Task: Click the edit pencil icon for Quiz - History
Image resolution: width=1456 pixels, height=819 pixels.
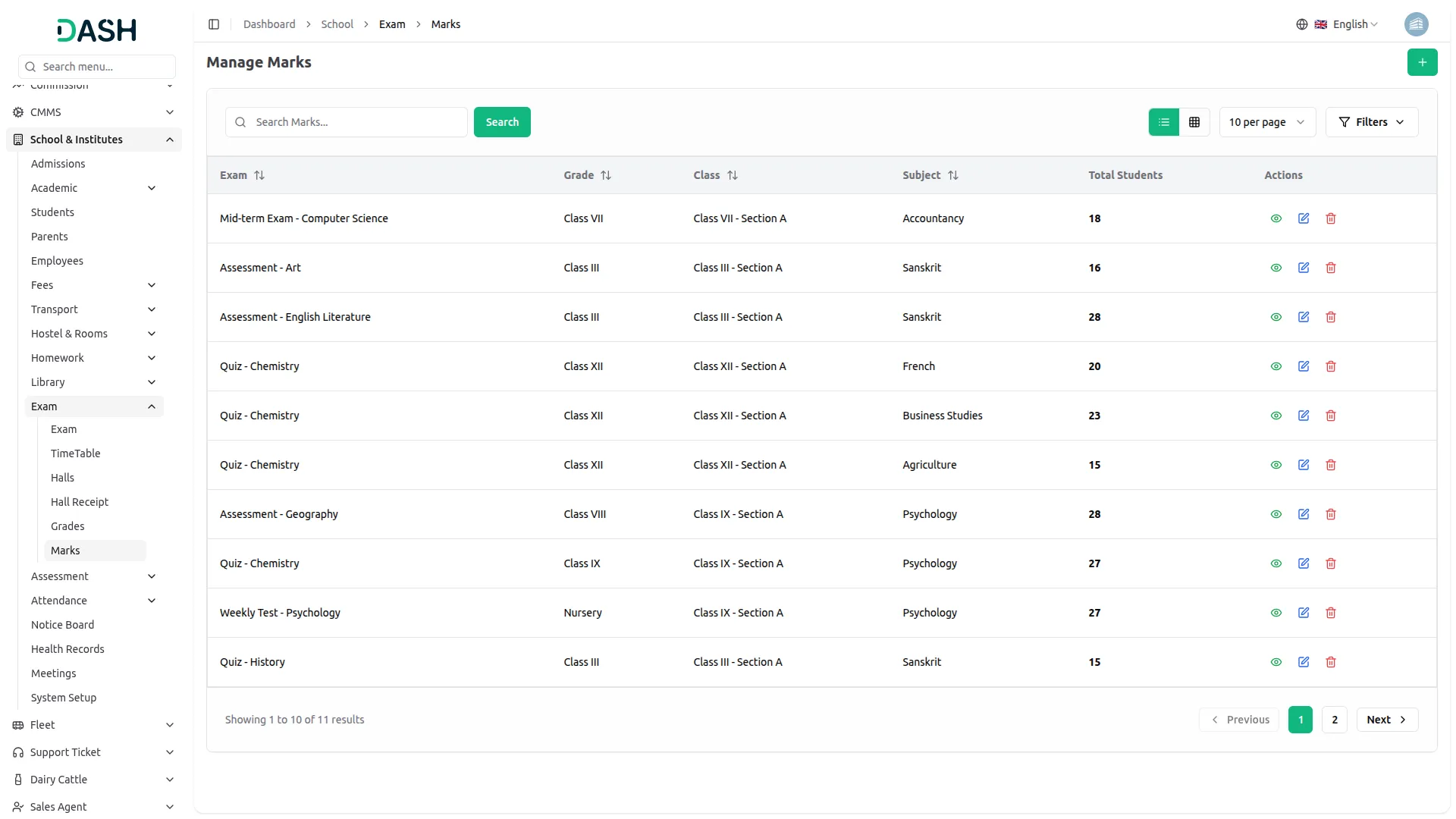Action: [x=1304, y=661]
